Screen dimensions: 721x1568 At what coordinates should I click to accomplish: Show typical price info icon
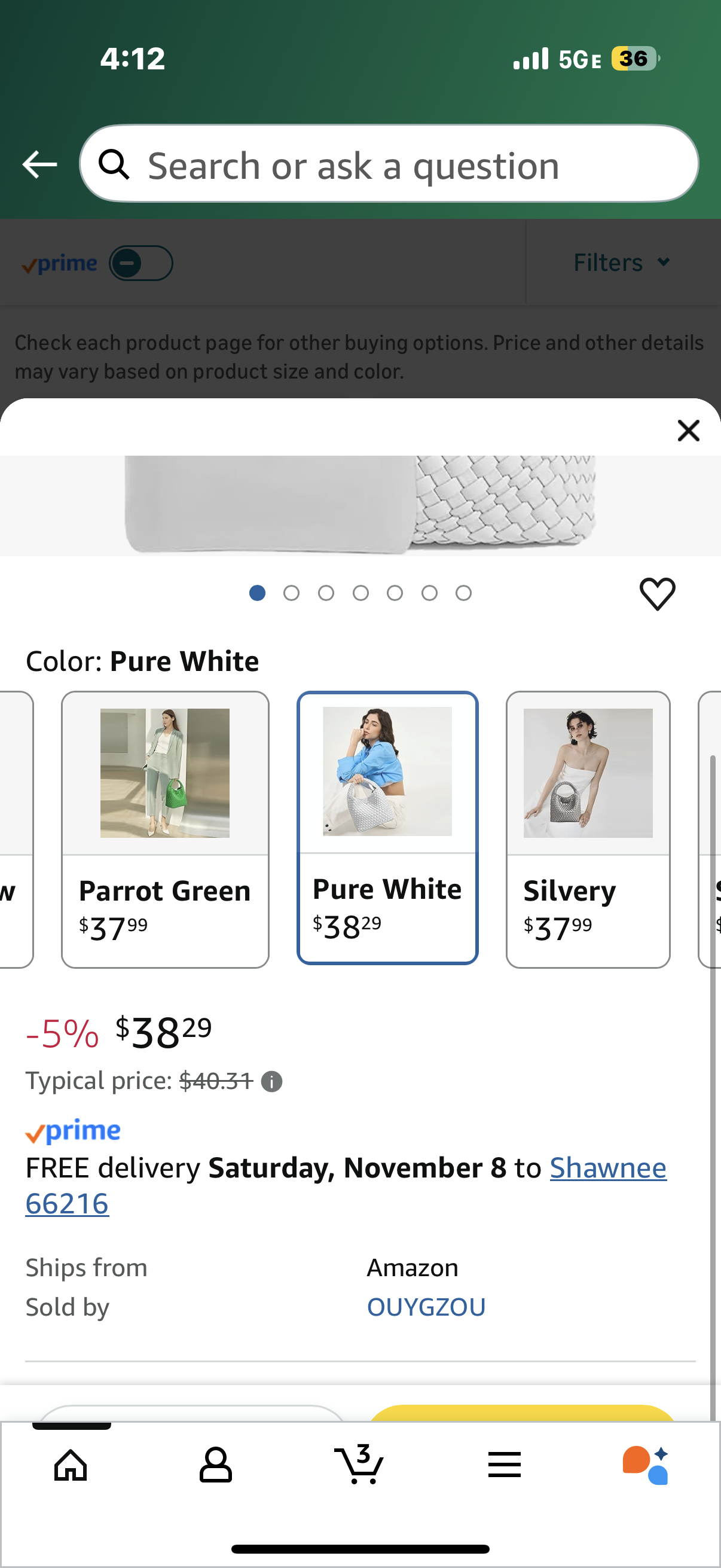[271, 1082]
